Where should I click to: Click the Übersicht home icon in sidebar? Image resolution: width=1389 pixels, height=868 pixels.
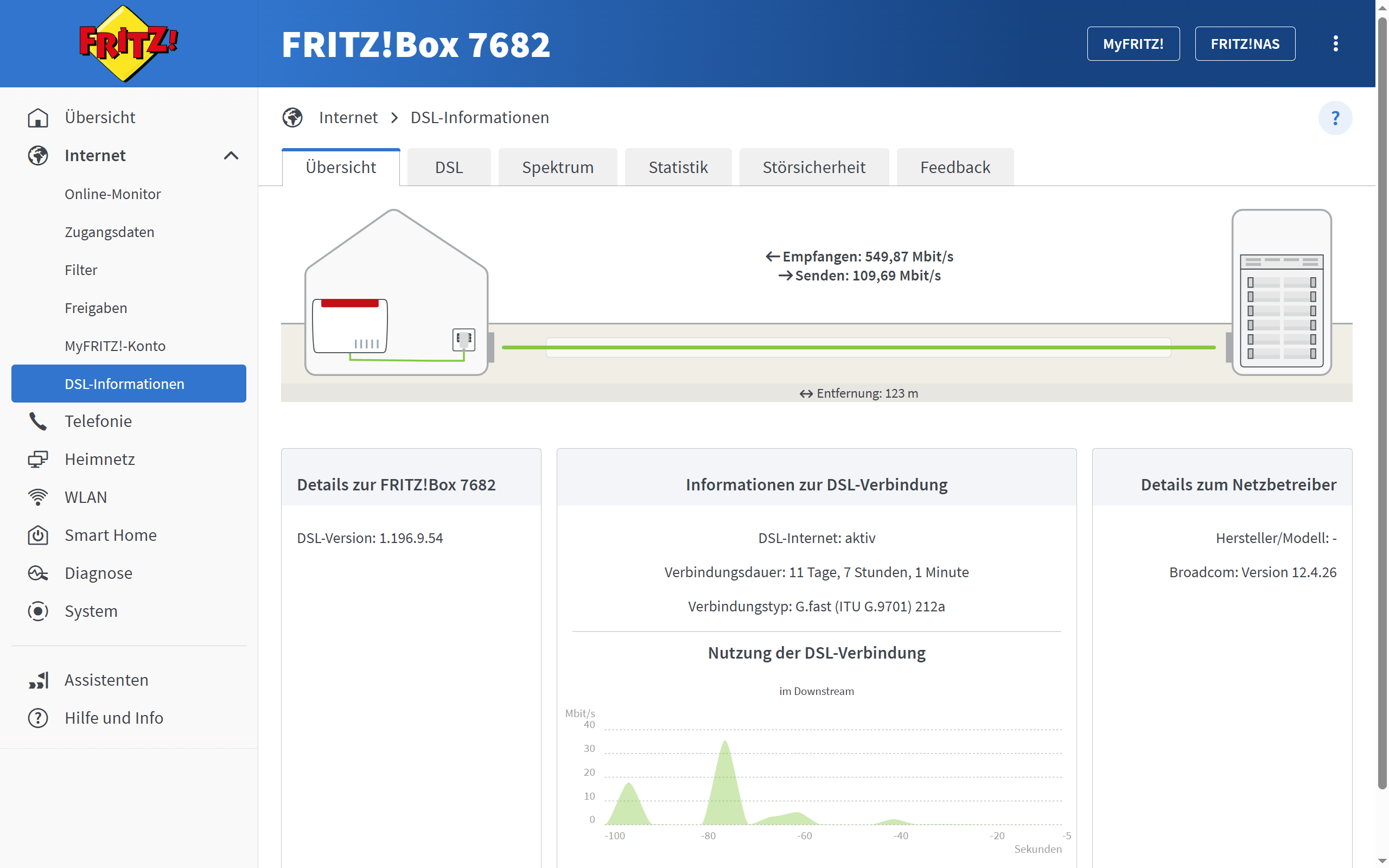click(38, 118)
